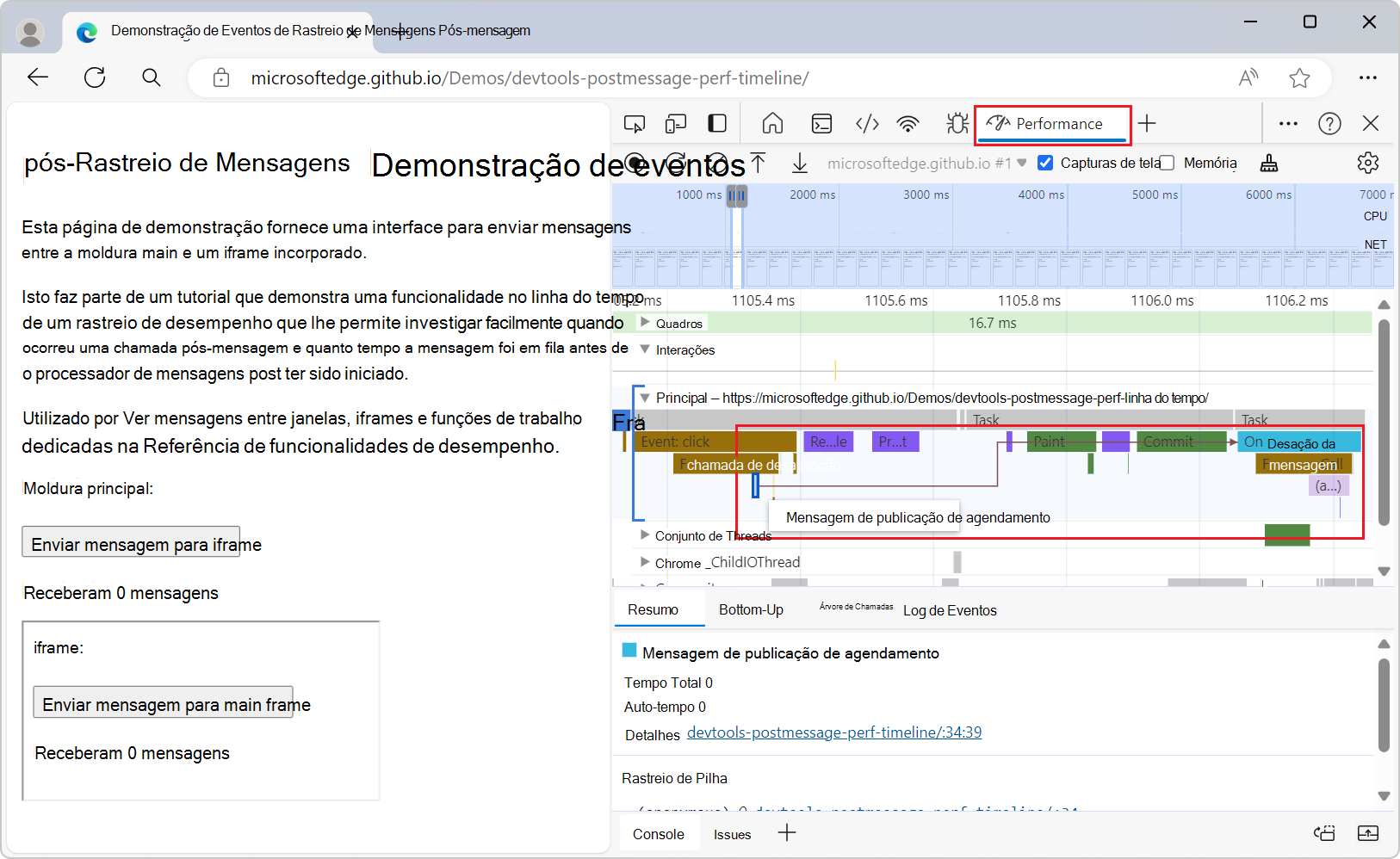
Task: Disable the Capturas de tela checkbox
Action: point(1045,163)
